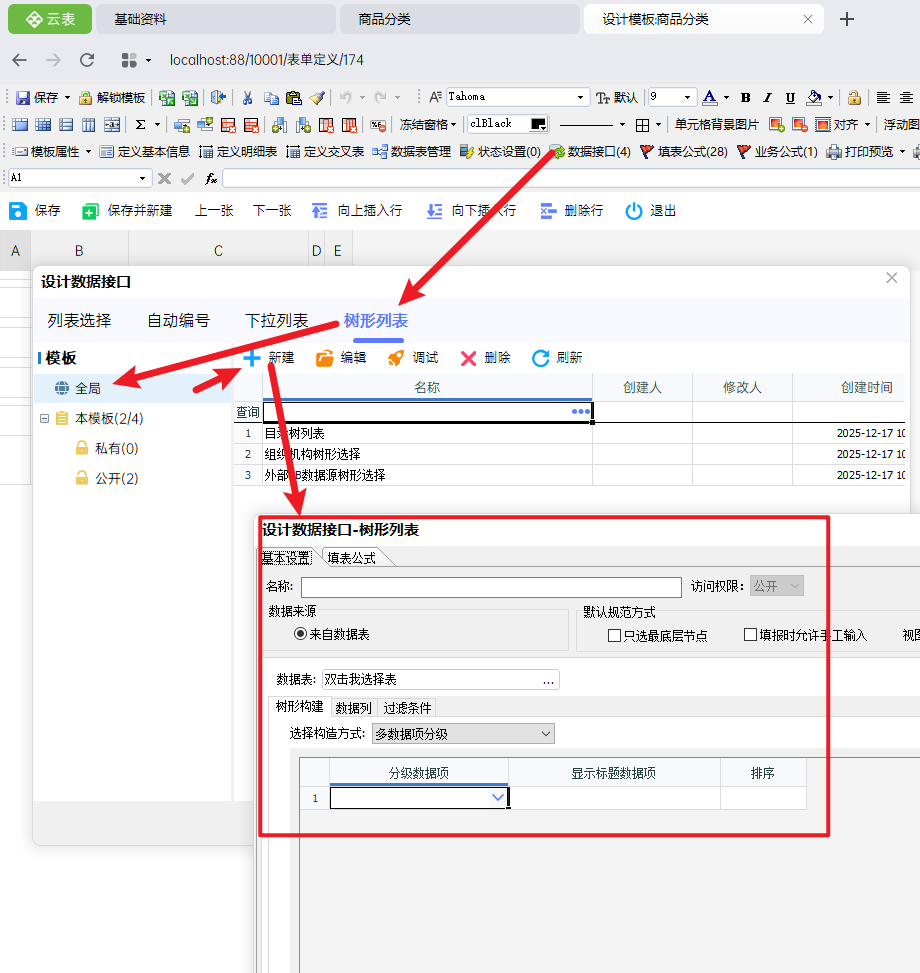Switch to the 列表选择 tab
Image resolution: width=920 pixels, height=973 pixels.
(79, 321)
